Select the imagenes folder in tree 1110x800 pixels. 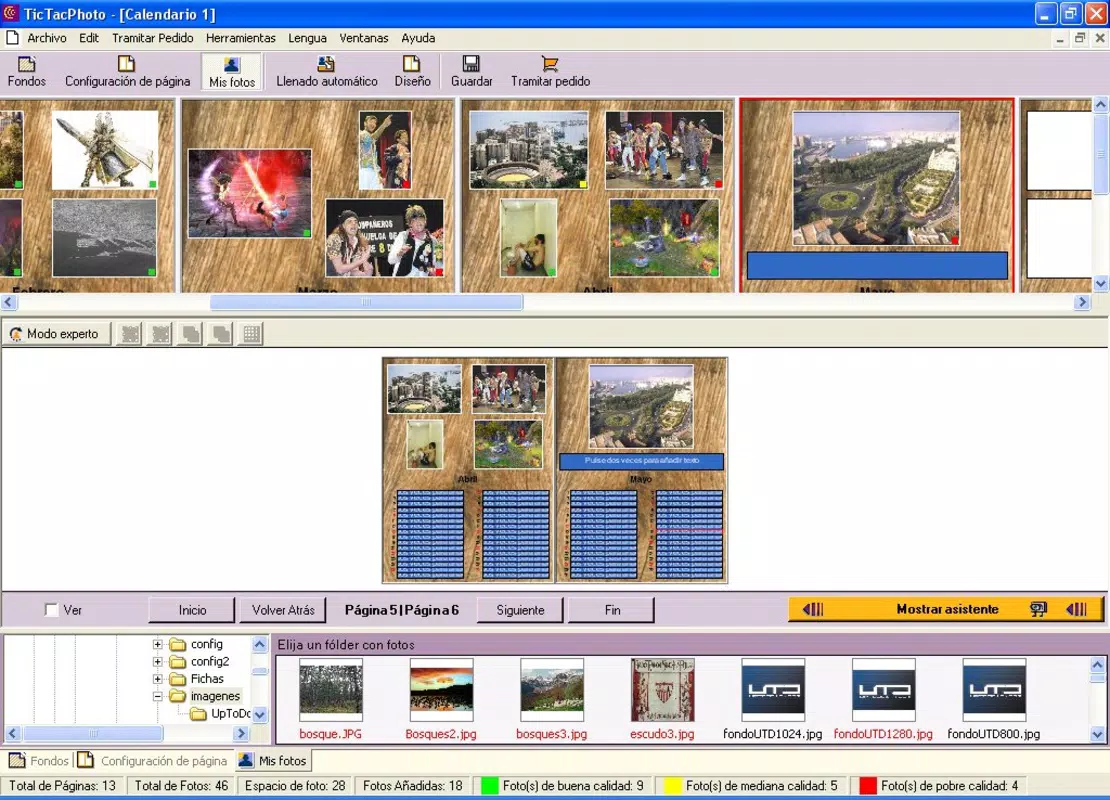(x=215, y=696)
